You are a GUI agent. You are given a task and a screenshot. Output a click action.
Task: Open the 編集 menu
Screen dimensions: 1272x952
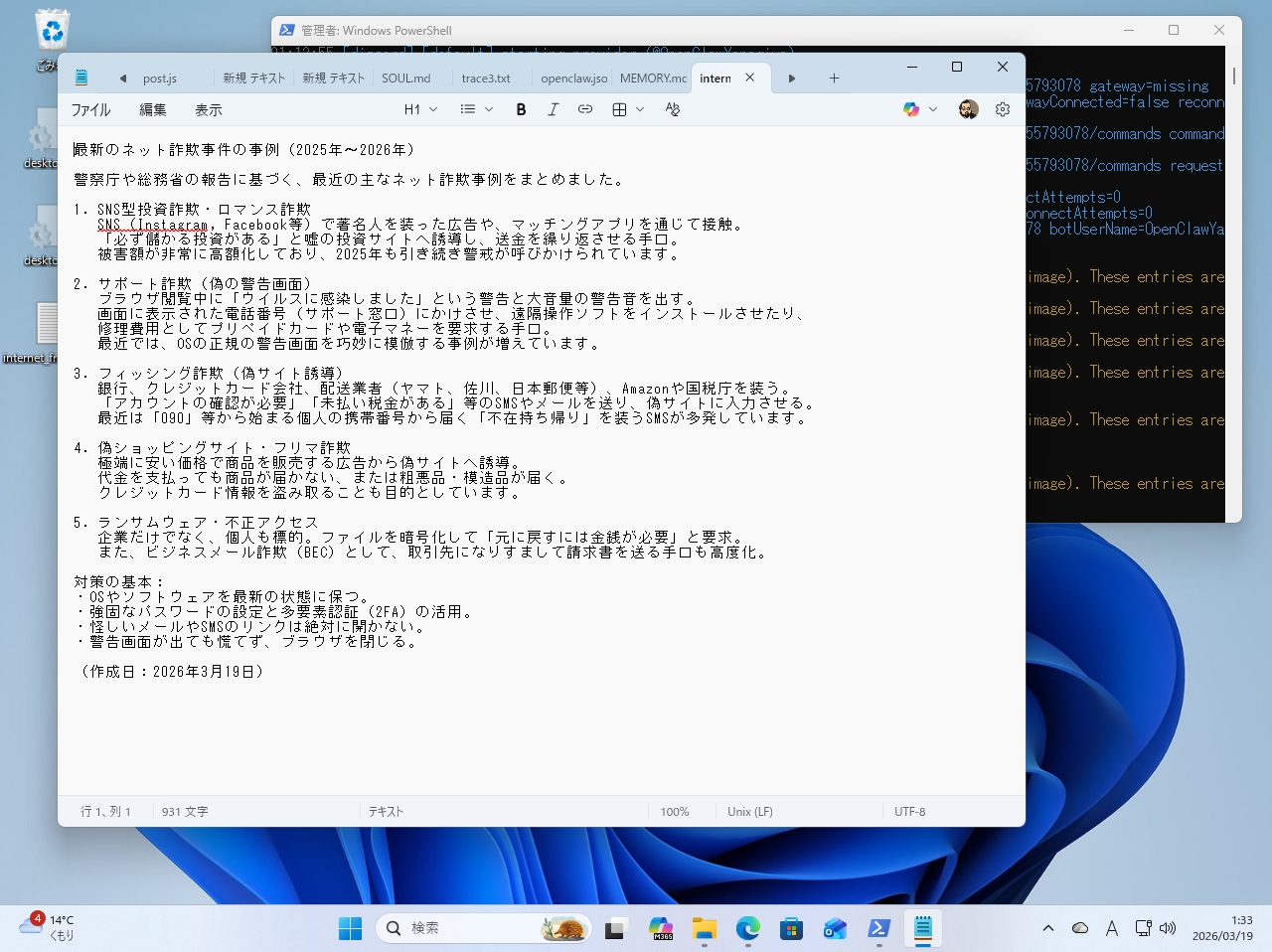(x=151, y=109)
